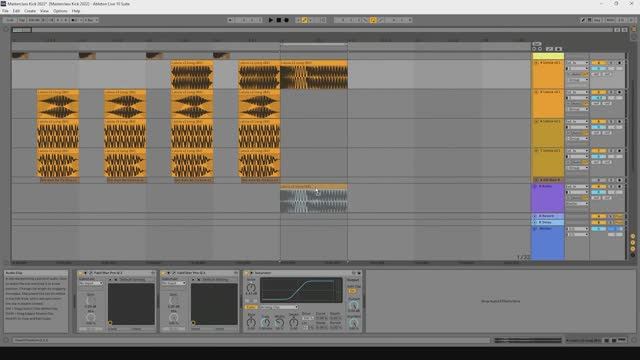This screenshot has width=640, height=360.
Task: Enable the MIDI map mode button
Action: click(610, 20)
